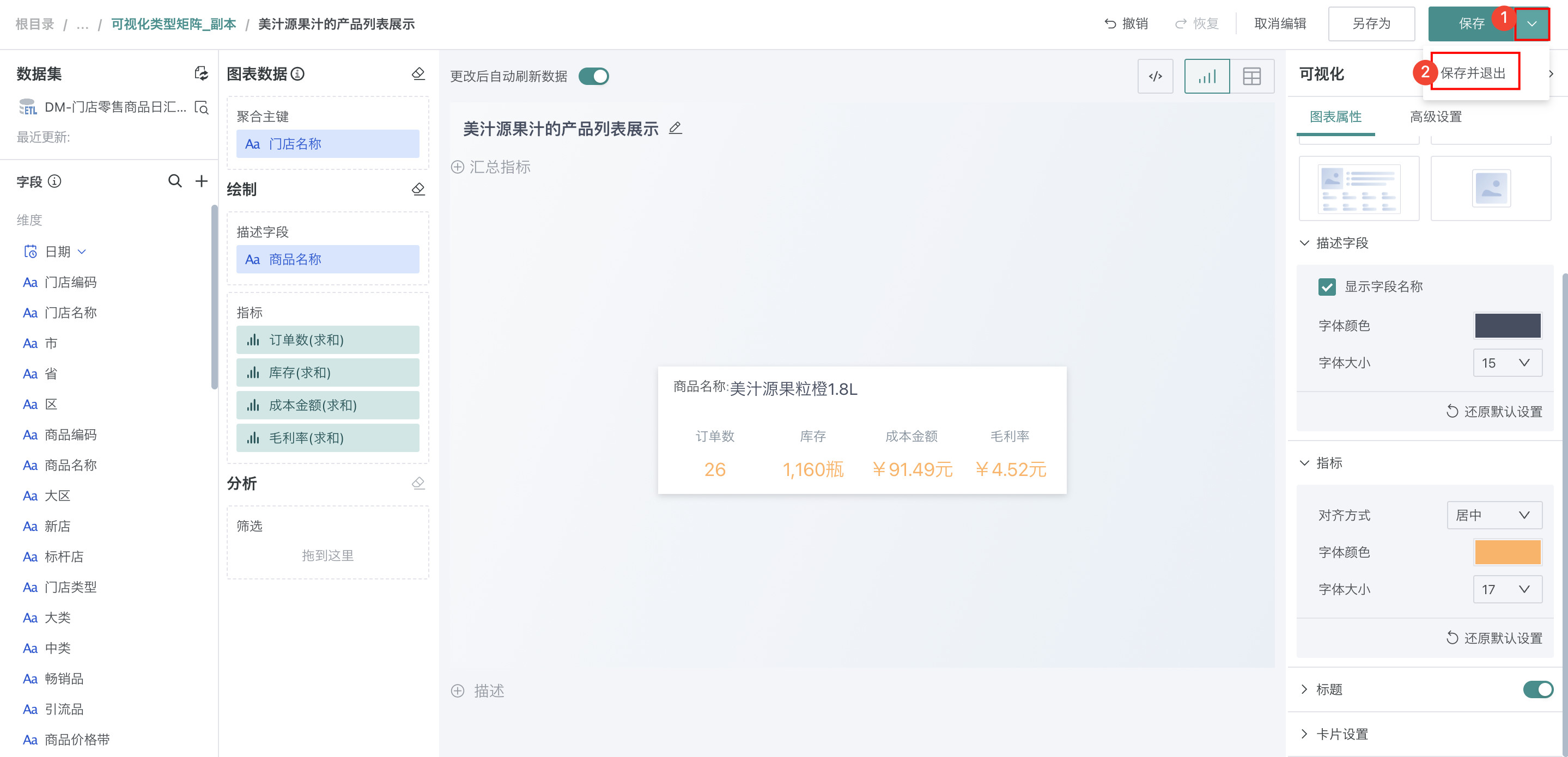The width and height of the screenshot is (1568, 757).
Task: Add a new field with plus icon
Action: click(x=202, y=181)
